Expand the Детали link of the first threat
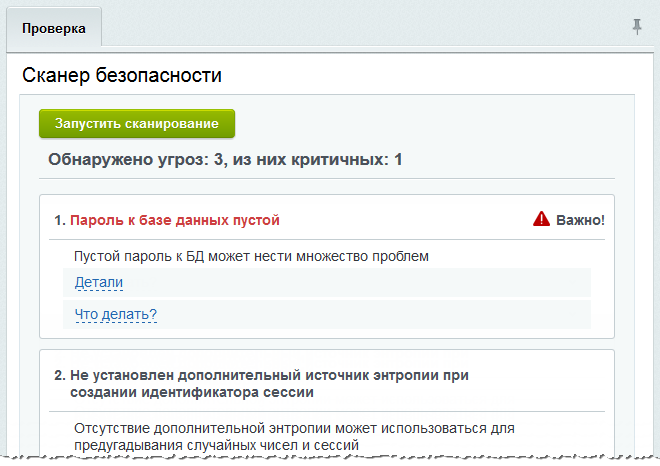This screenshot has width=660, height=466. tap(98, 283)
